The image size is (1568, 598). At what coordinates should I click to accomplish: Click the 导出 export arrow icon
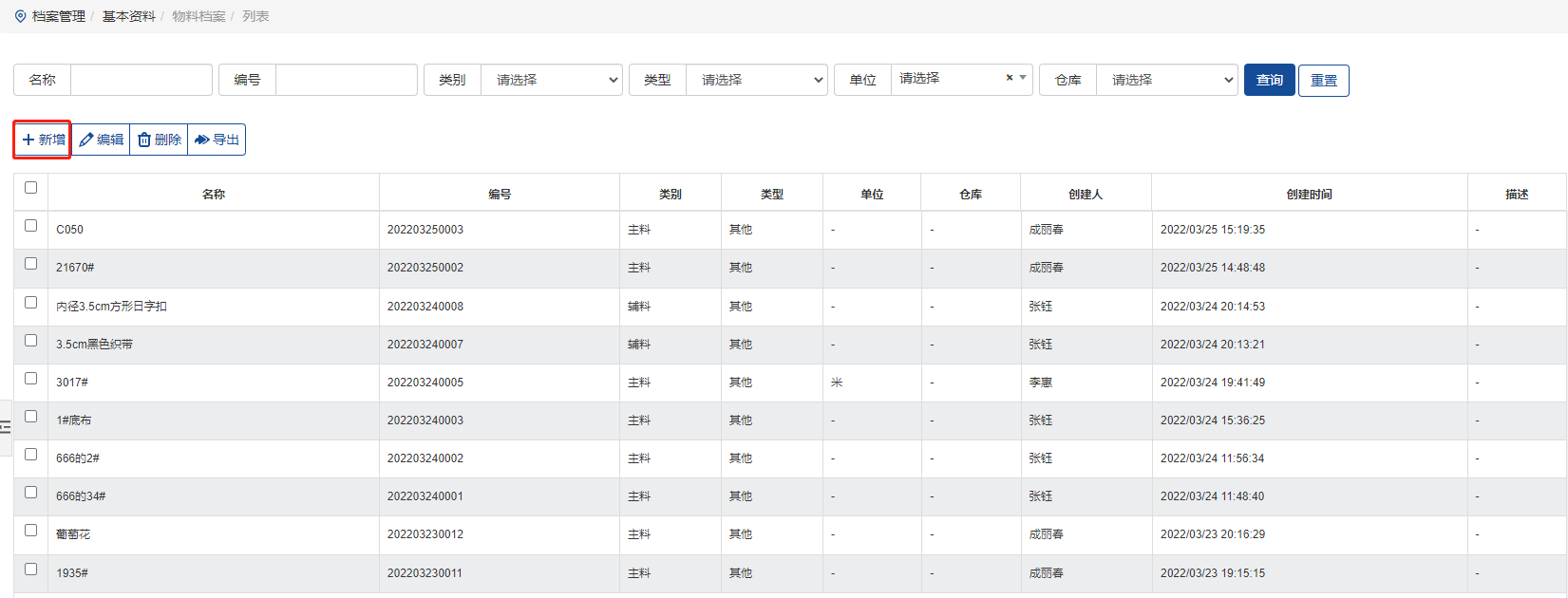click(201, 140)
